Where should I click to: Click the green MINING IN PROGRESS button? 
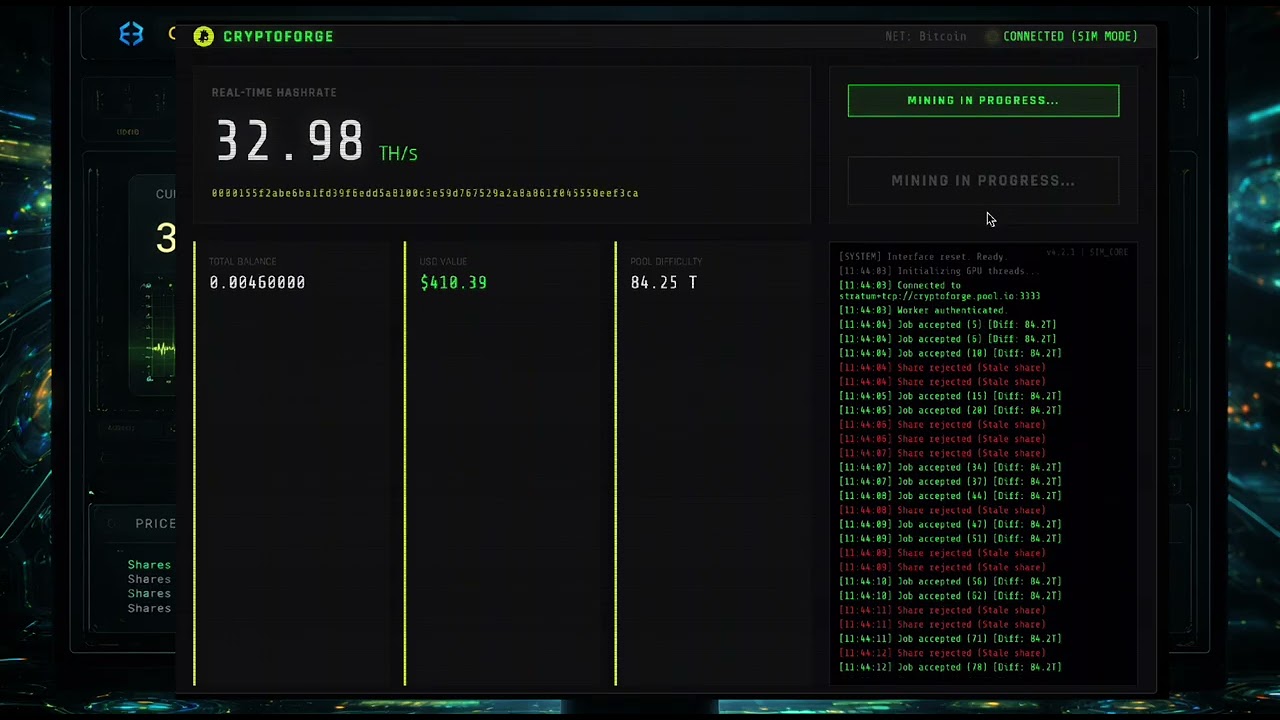pos(983,101)
